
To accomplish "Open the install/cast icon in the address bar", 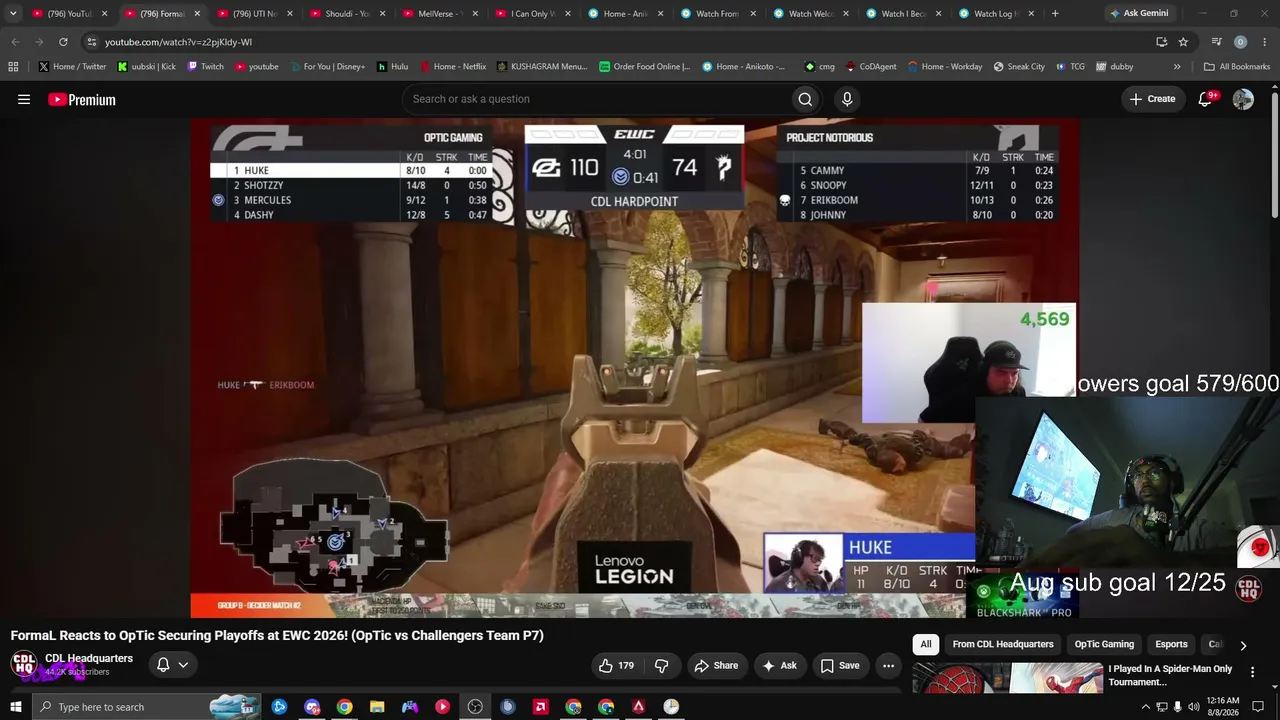I will 1161,42.
